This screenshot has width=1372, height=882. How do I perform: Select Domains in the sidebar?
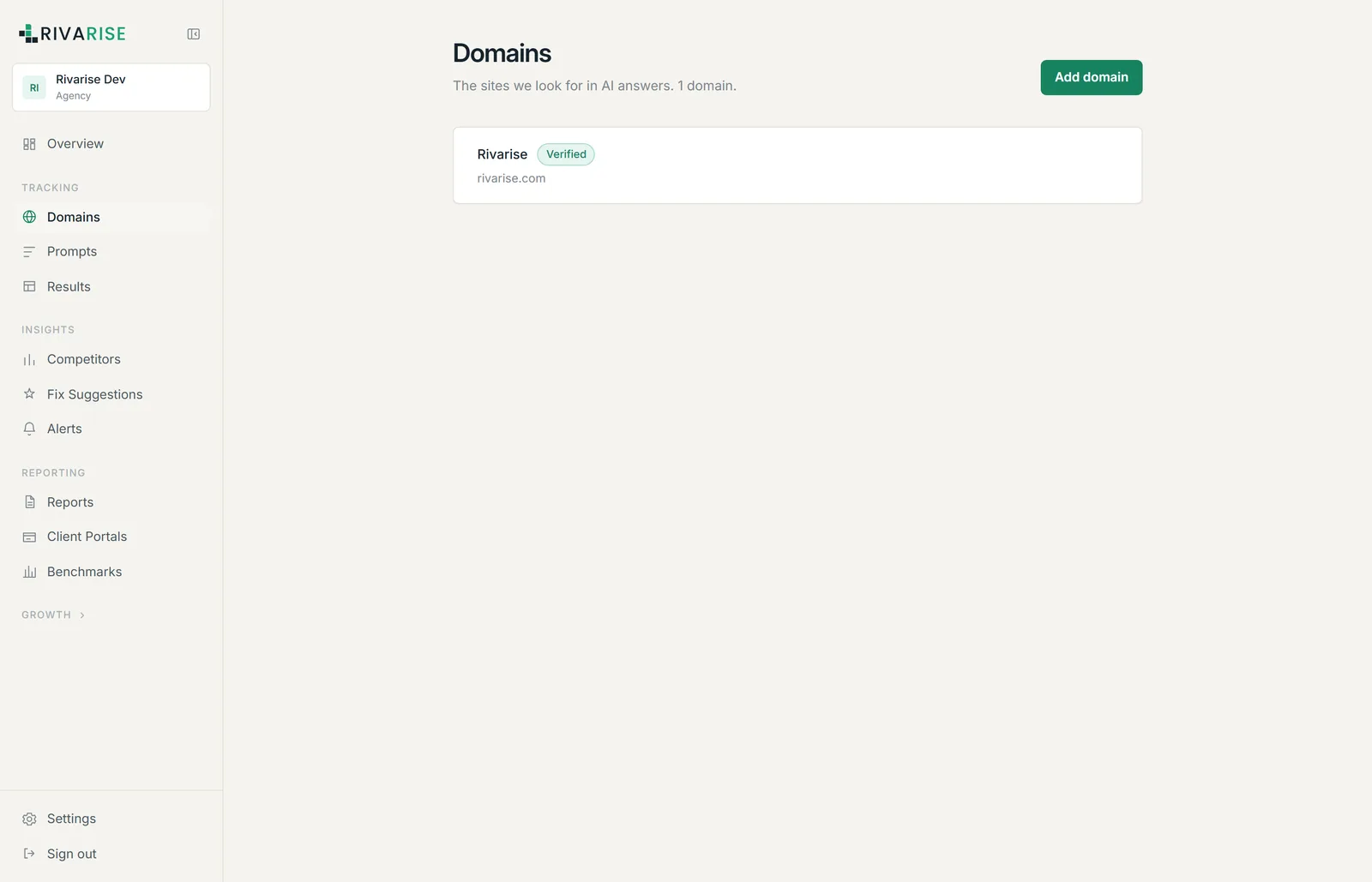pos(111,217)
